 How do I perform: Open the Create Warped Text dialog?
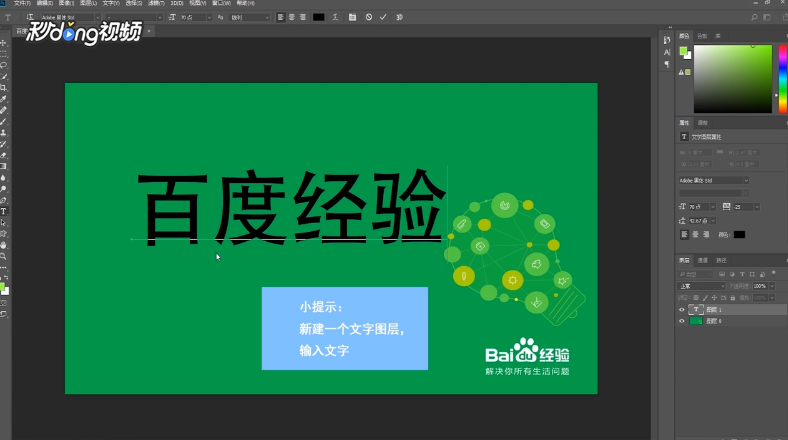(x=335, y=17)
